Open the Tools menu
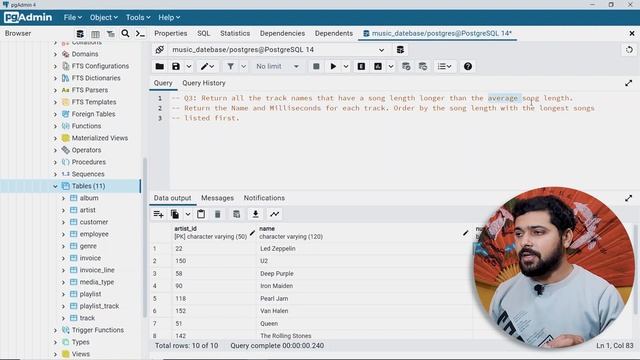Viewport: 640px width, 360px height. (138, 18)
